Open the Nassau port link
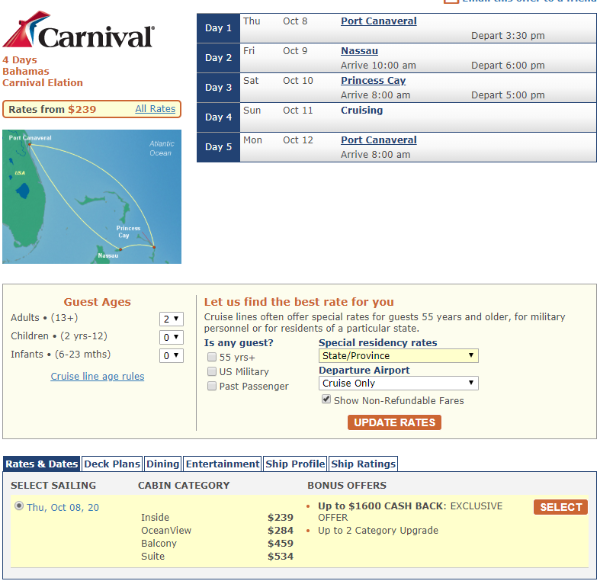Viewport: 600px width, 581px height. coord(359,51)
